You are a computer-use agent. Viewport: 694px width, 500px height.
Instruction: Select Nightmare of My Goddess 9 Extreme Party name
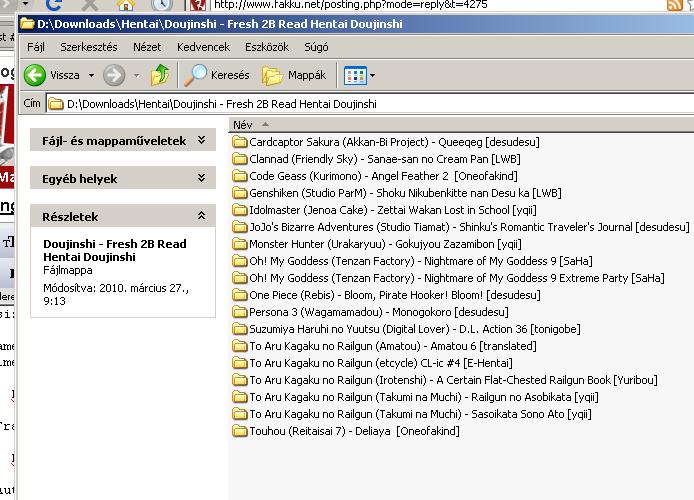[457, 278]
